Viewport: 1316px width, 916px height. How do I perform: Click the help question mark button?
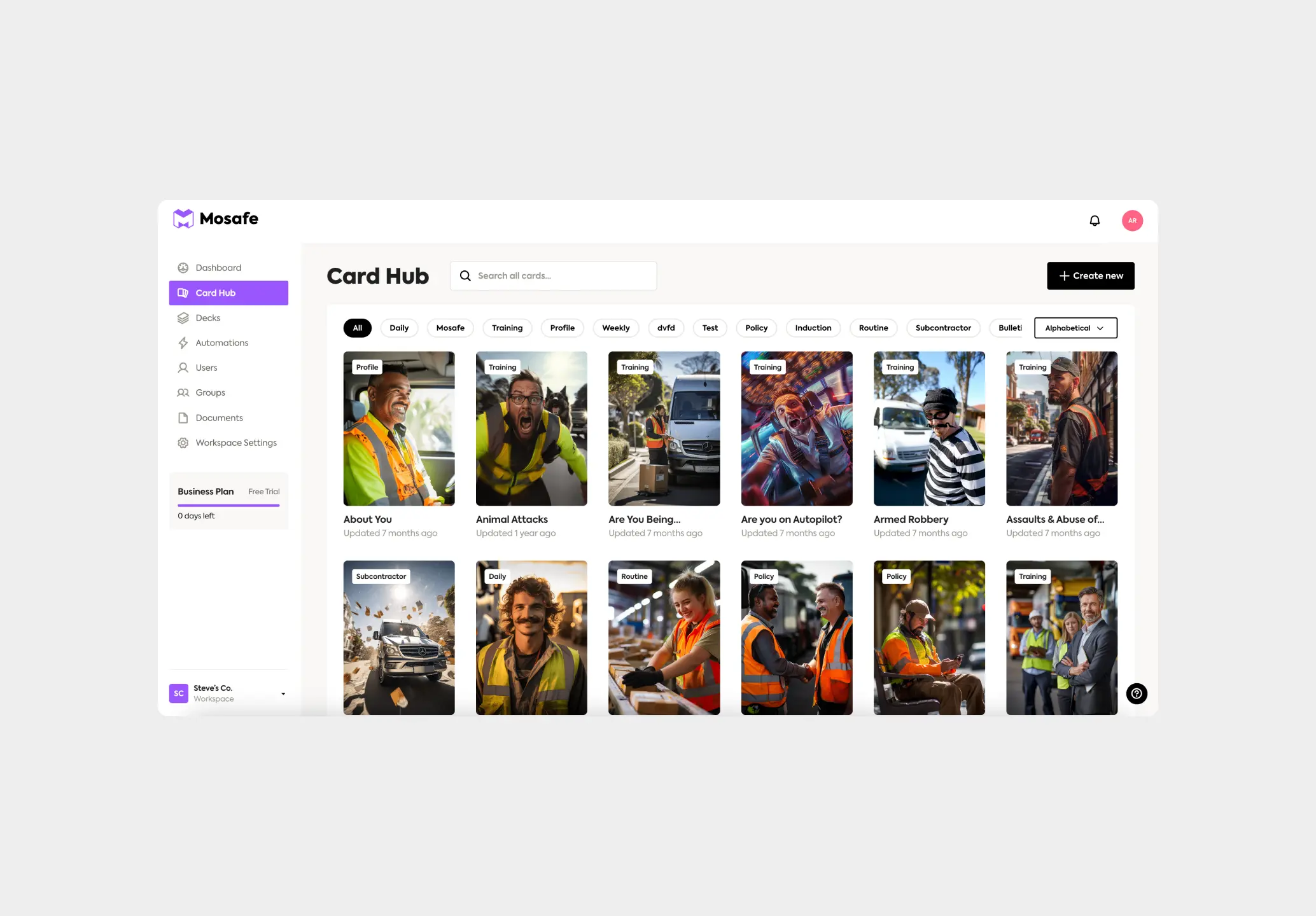click(1137, 693)
